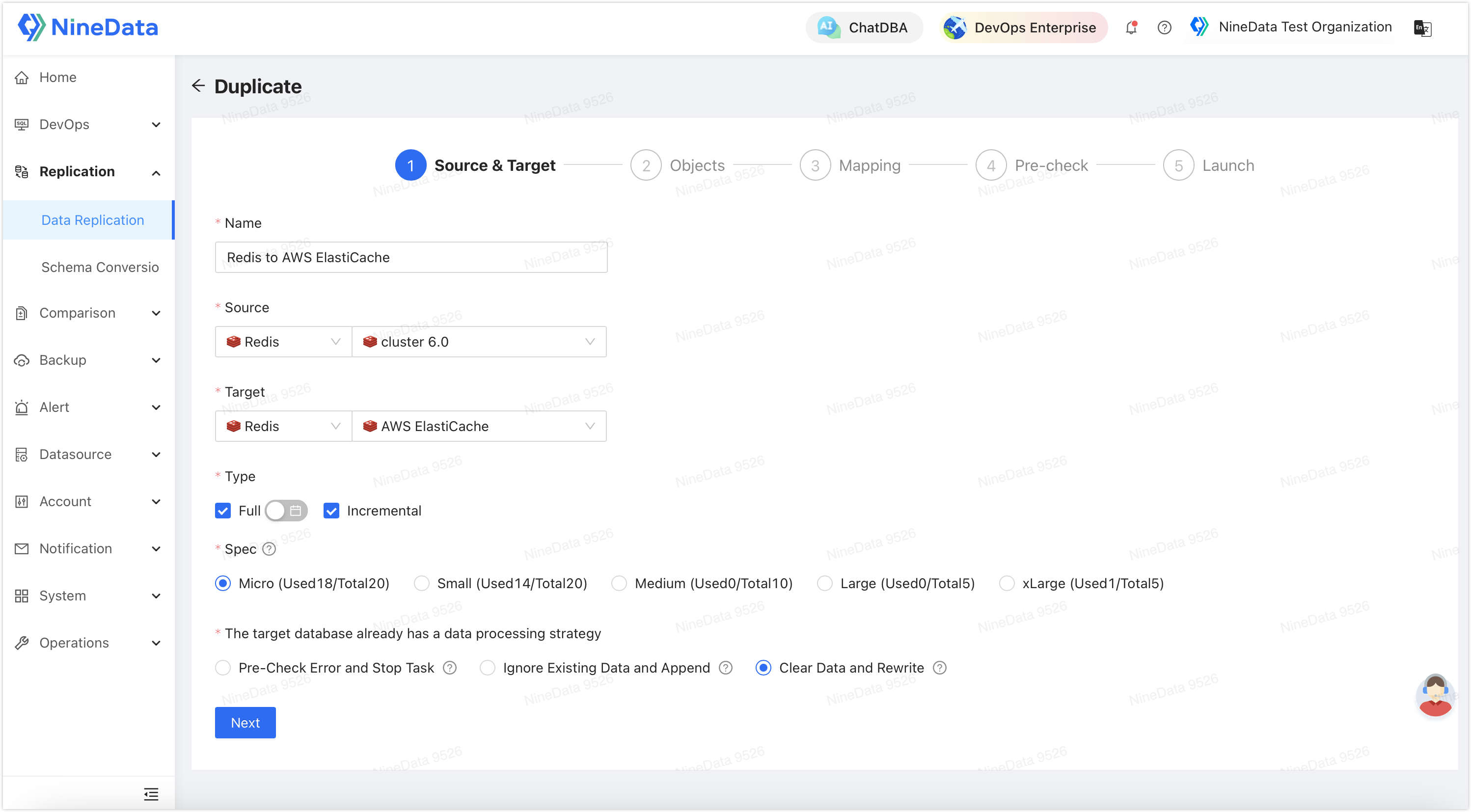Screen dimensions: 1471x812
Task: Show help for Ignore Existing Data and Append
Action: coord(726,668)
